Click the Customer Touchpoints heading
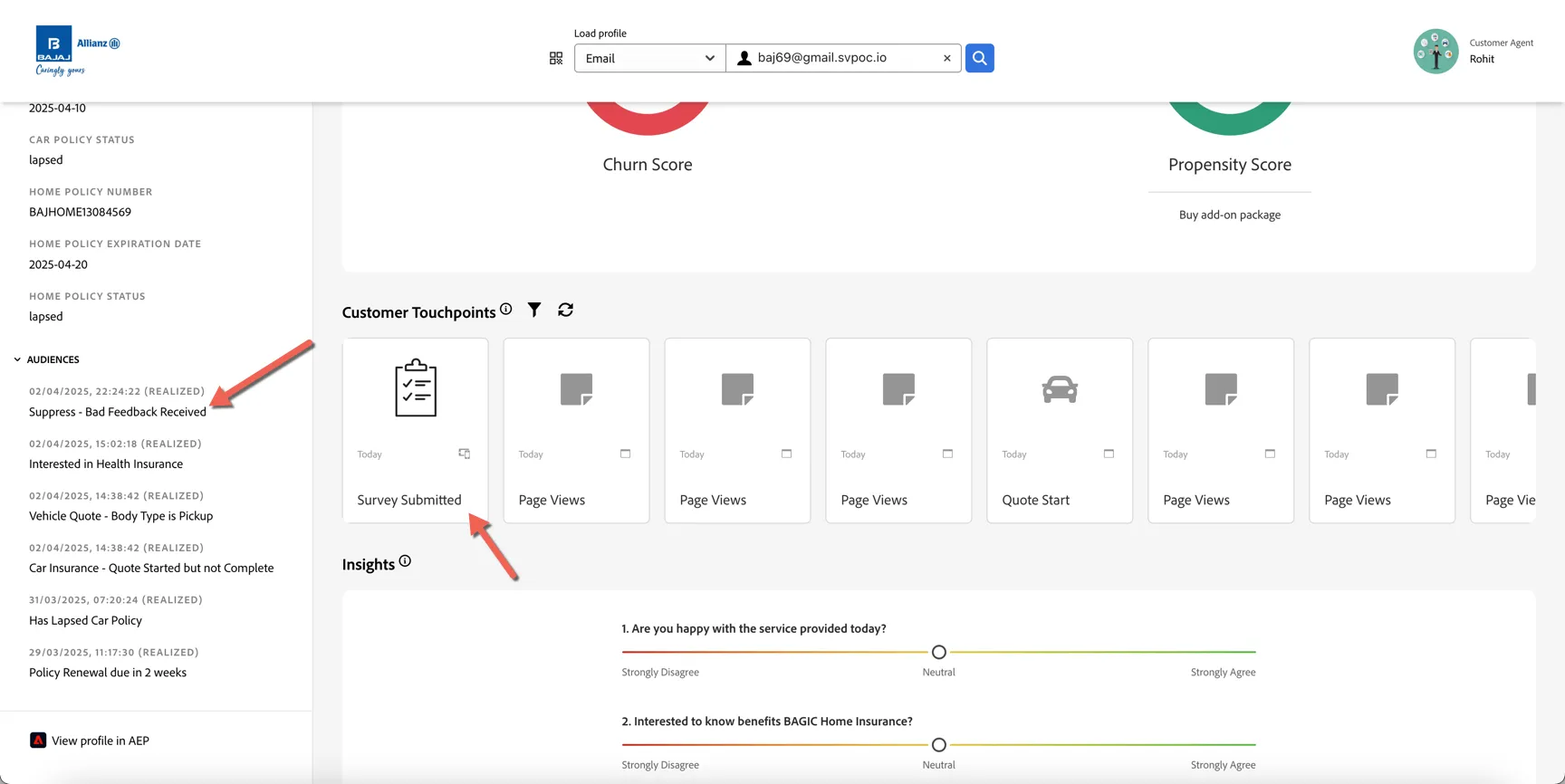Screen dimensions: 1565x784 419,312
